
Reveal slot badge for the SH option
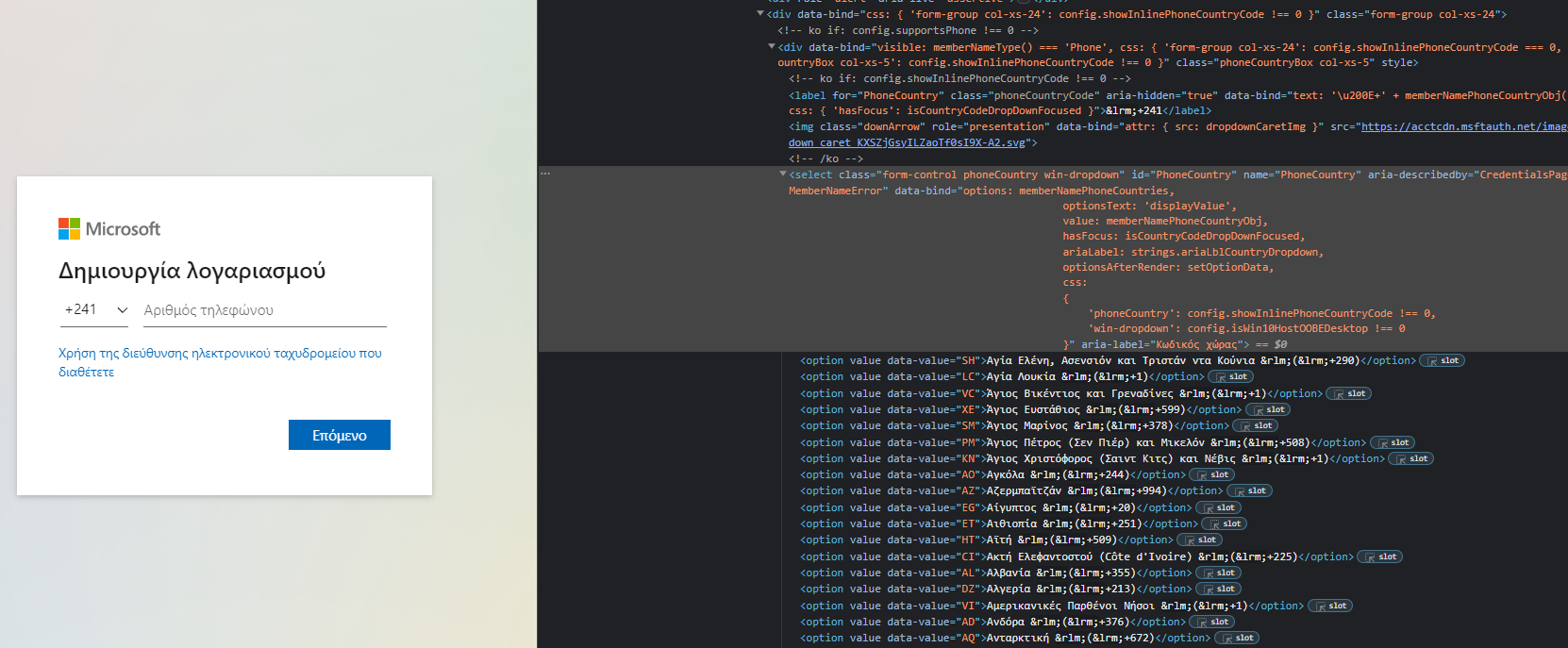(x=1443, y=360)
